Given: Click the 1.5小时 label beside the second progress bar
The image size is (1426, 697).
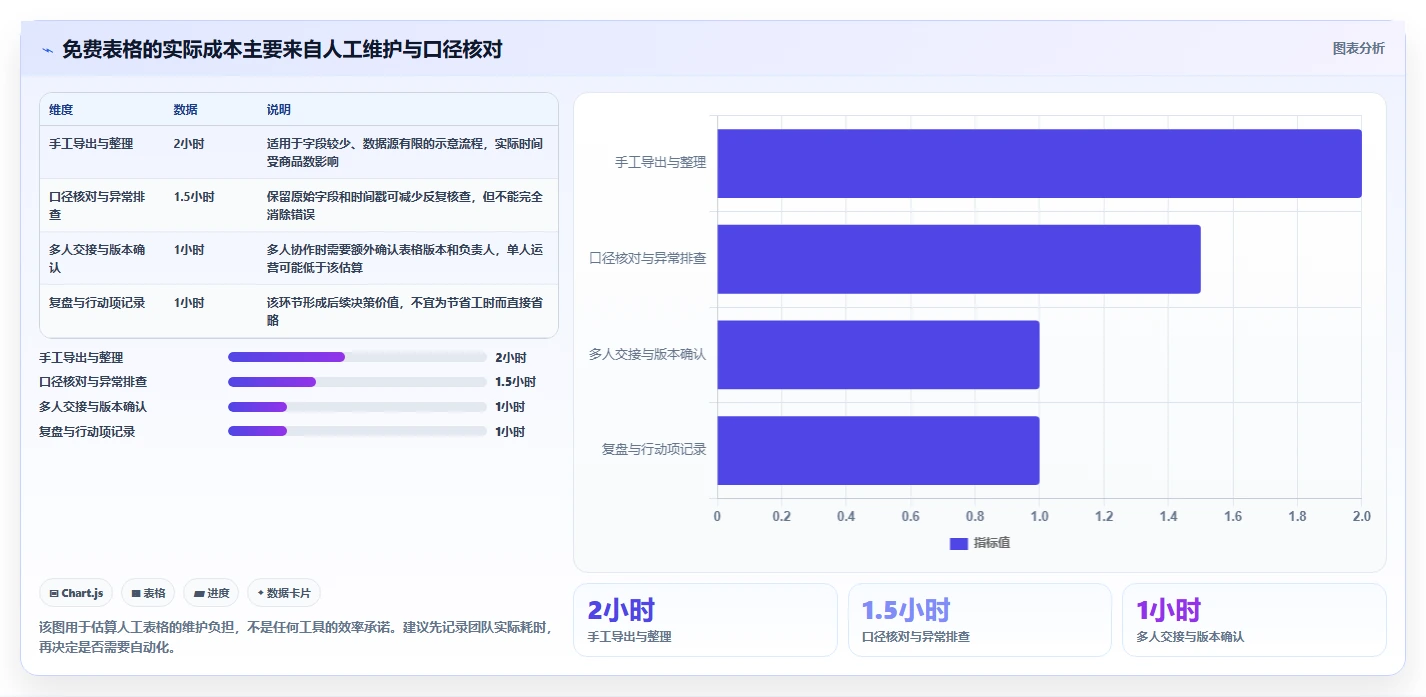Looking at the screenshot, I should 516,382.
